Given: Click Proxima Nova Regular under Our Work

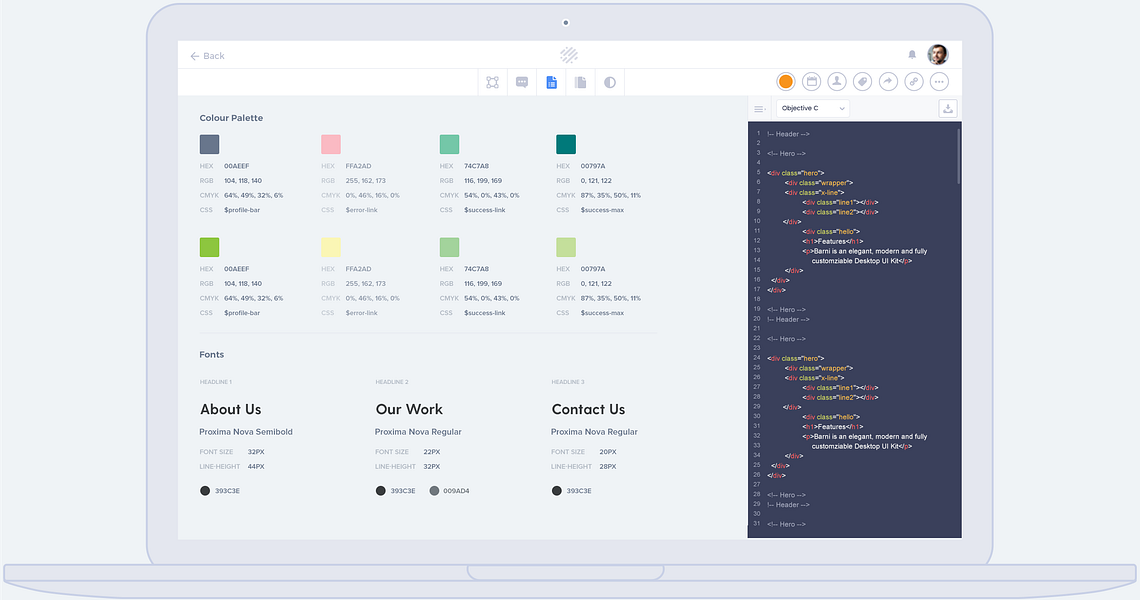Looking at the screenshot, I should pos(418,432).
